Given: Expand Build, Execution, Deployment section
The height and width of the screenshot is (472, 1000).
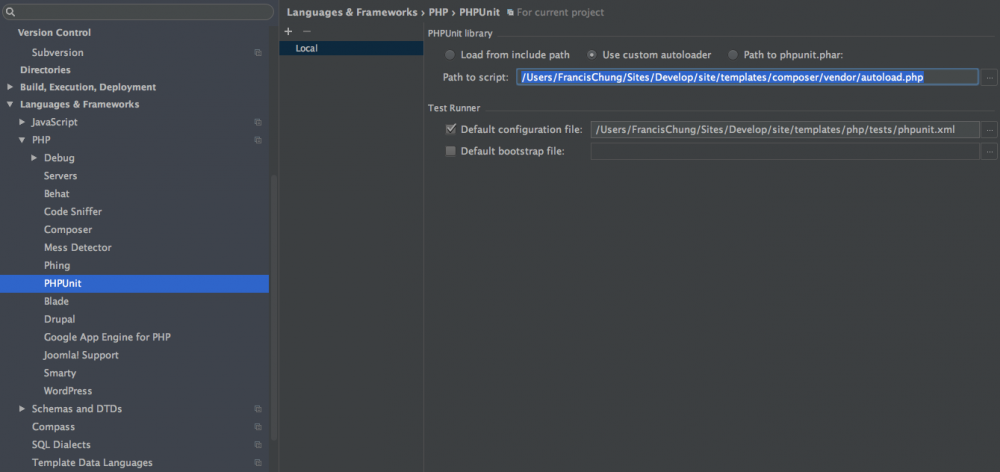Looking at the screenshot, I should [x=10, y=87].
